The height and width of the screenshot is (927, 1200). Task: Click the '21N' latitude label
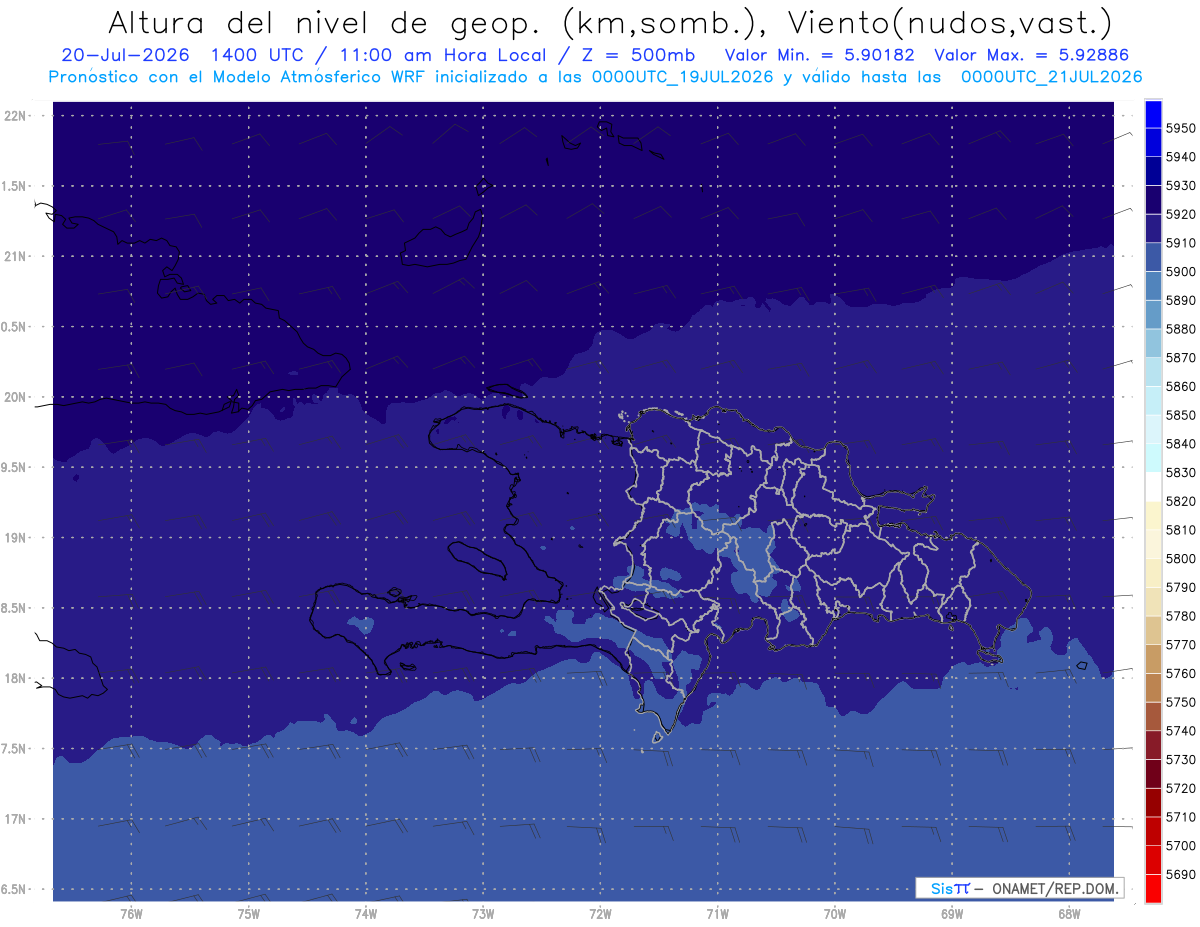[16, 257]
